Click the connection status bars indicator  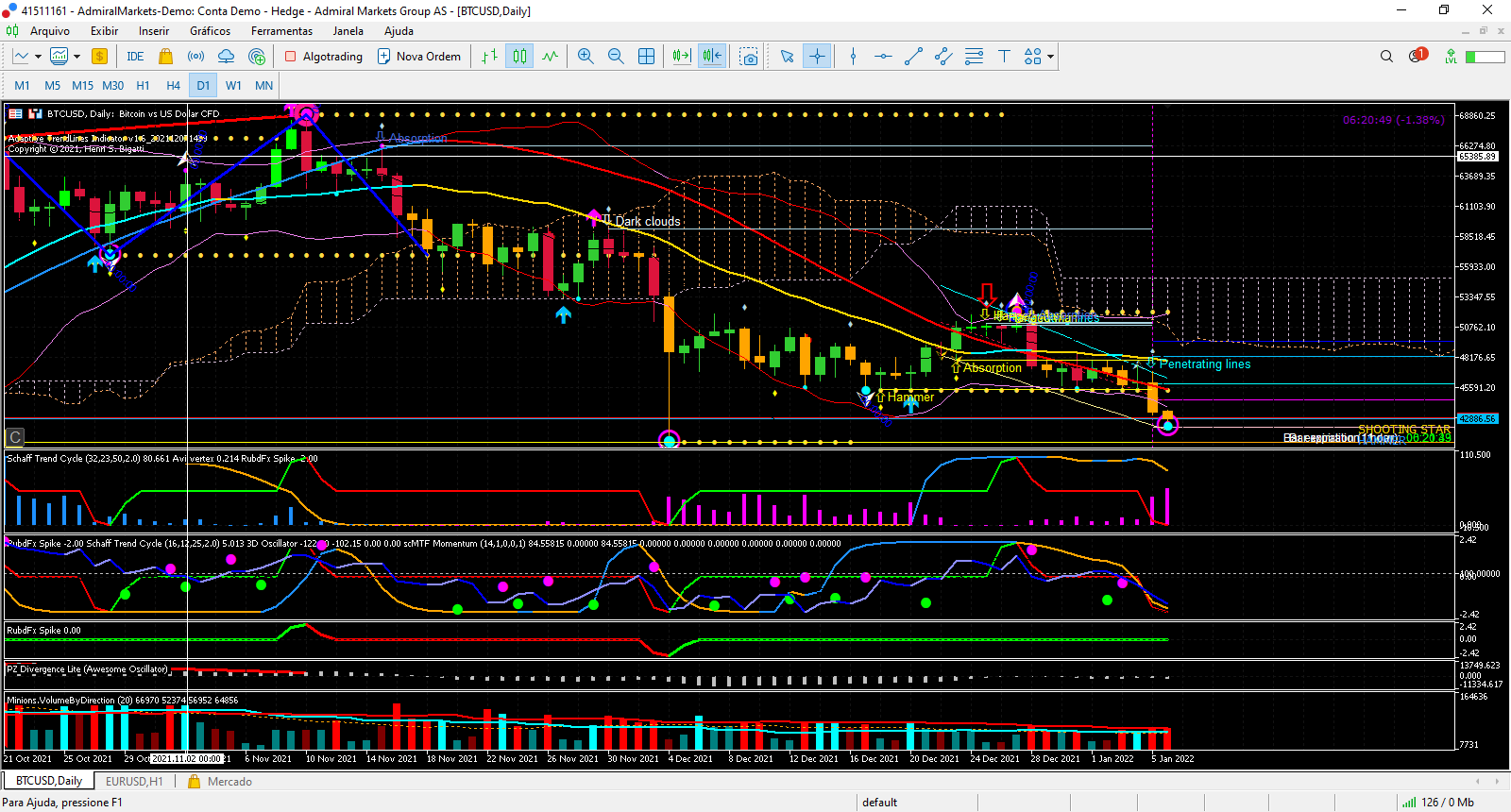point(1408,803)
